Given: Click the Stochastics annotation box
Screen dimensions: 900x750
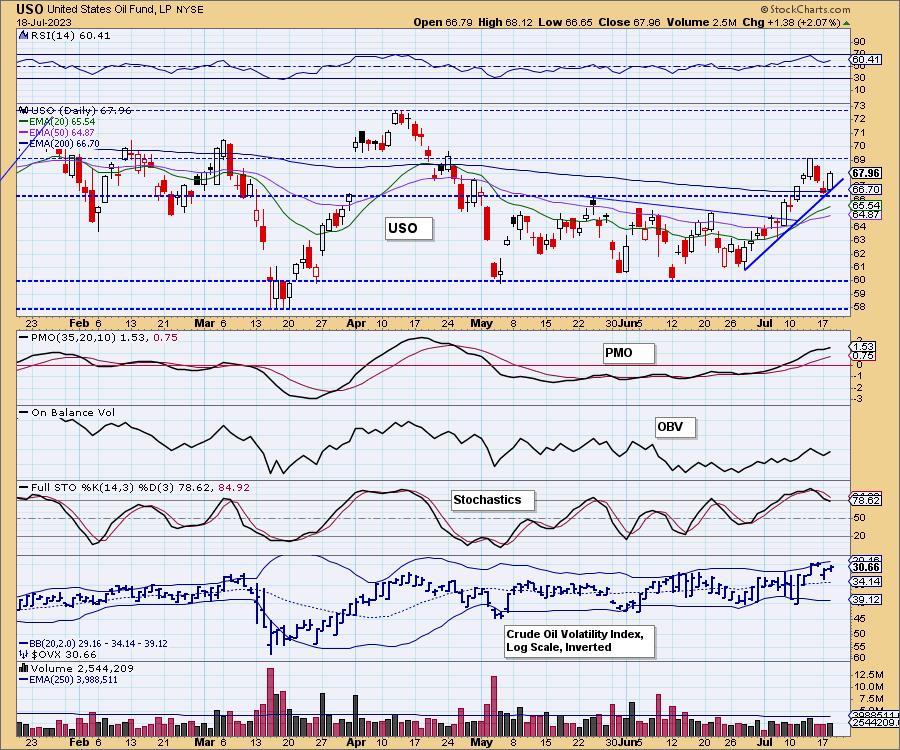Looking at the screenshot, I should (493, 500).
